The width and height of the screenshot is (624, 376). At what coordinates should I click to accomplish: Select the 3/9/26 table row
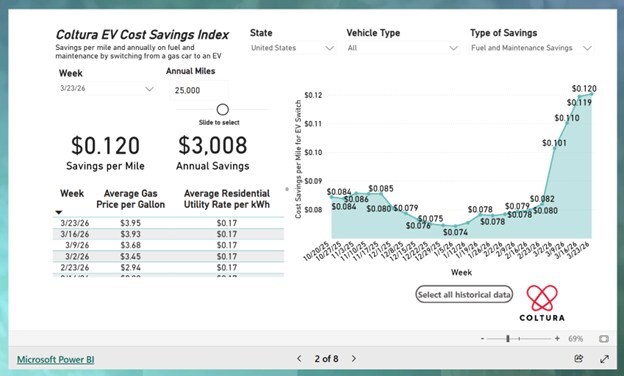[x=168, y=245]
